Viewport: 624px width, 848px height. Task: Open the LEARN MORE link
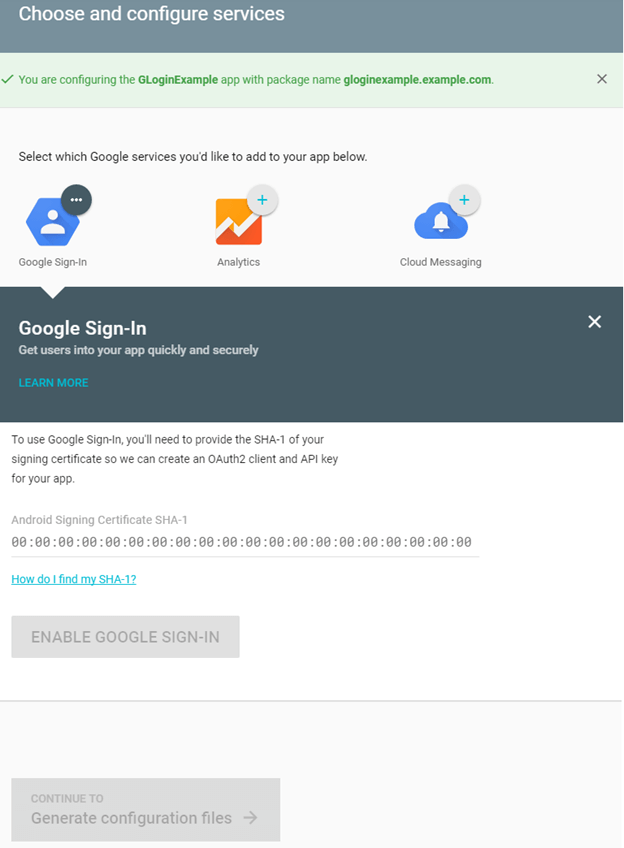coord(53,383)
